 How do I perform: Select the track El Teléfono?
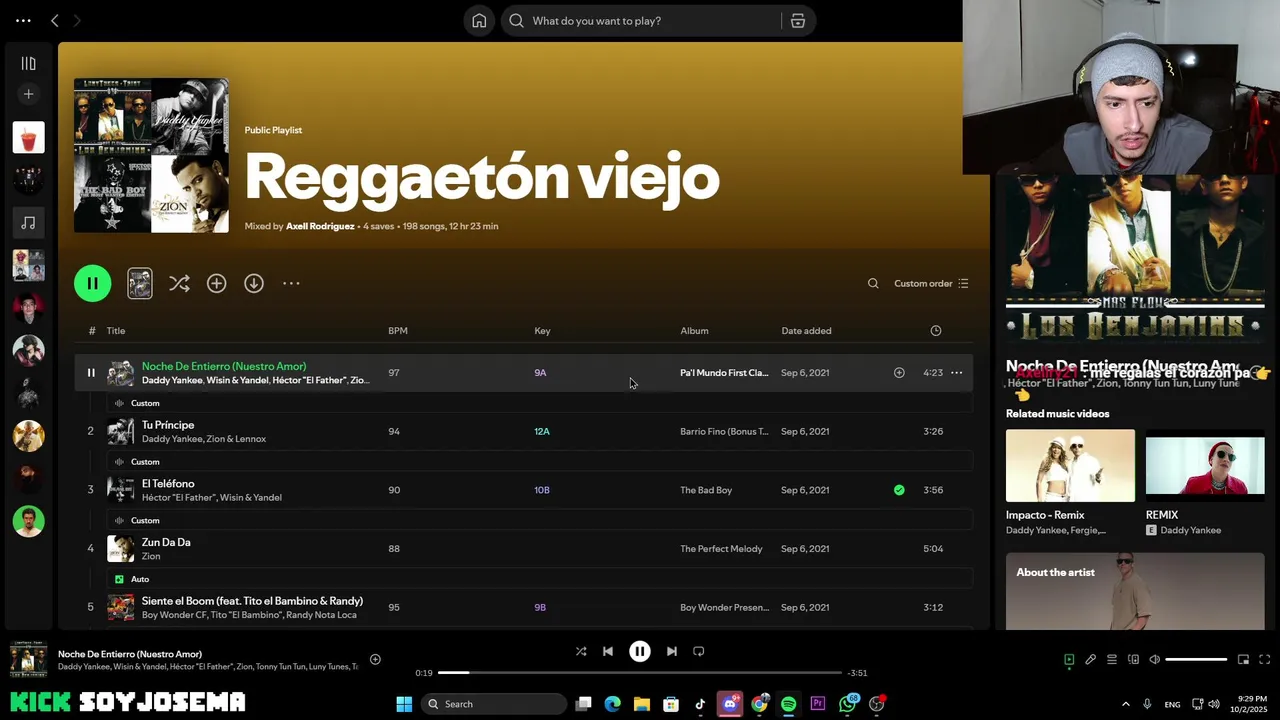pyautogui.click(x=168, y=484)
